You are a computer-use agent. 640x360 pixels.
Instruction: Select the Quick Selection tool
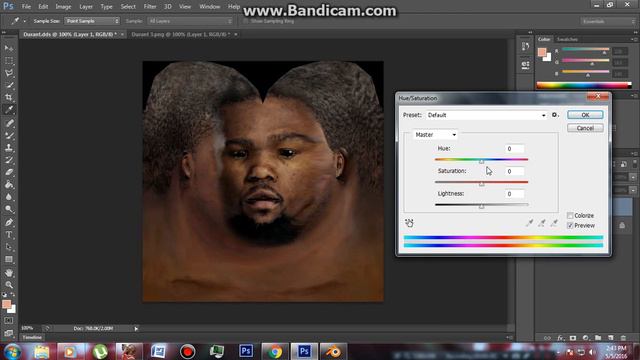pos(9,85)
